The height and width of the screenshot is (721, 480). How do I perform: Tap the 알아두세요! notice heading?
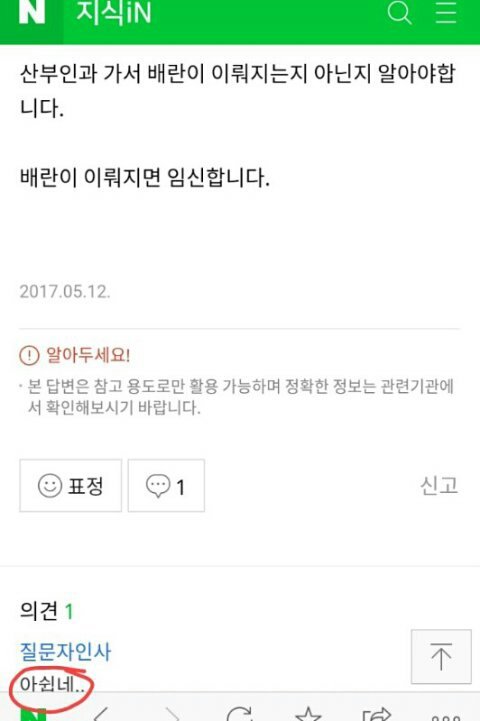(x=75, y=355)
